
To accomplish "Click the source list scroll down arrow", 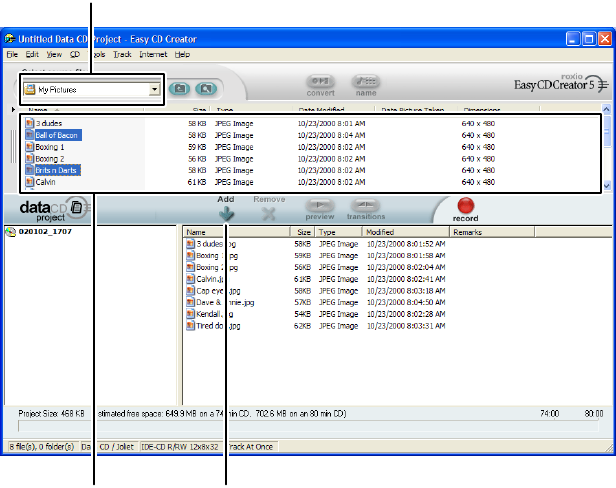I will click(x=607, y=185).
